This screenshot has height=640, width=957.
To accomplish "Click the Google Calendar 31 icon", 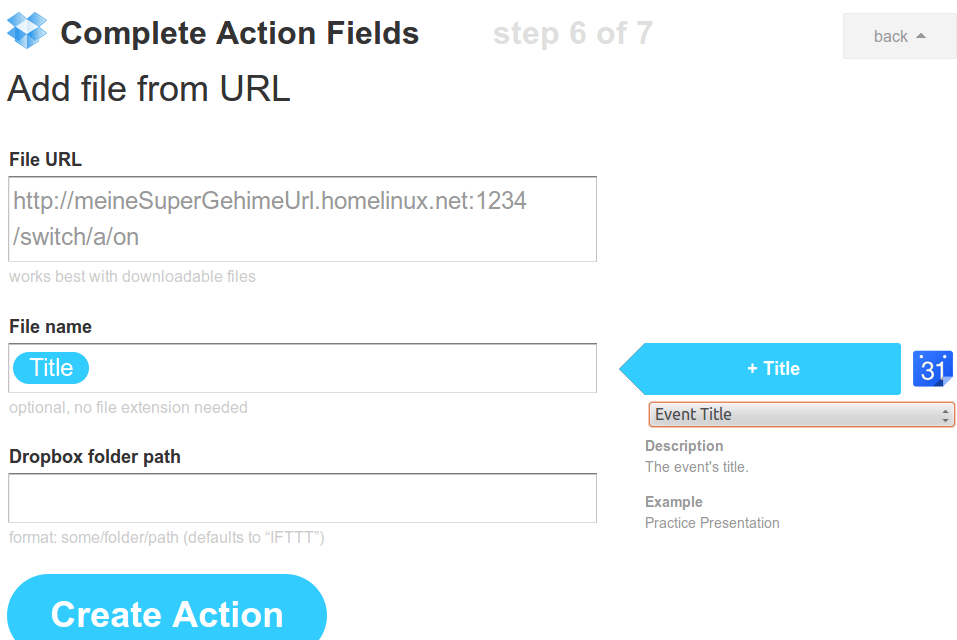I will 932,369.
